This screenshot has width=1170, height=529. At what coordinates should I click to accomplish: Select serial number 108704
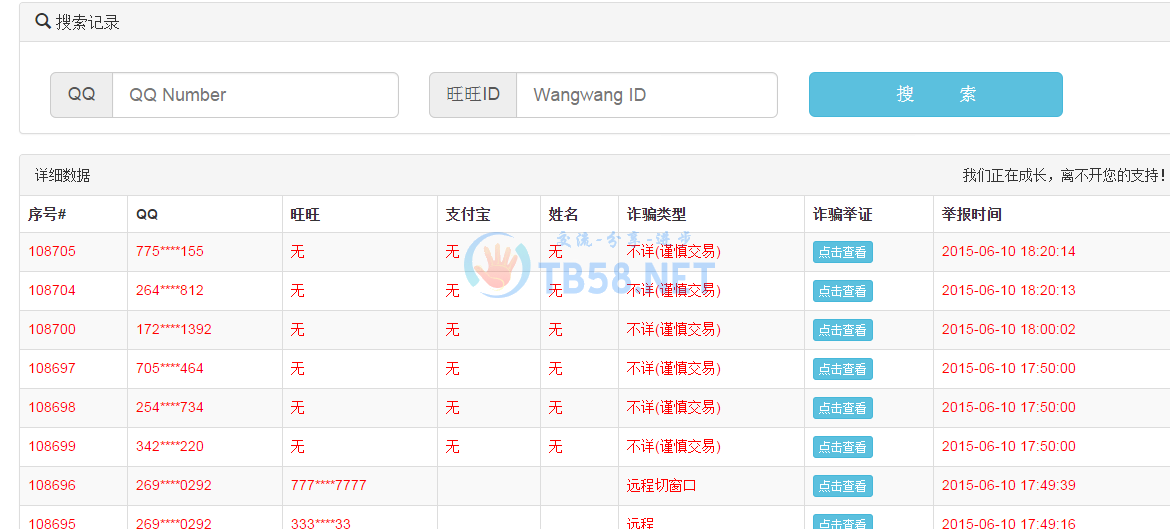coord(51,290)
